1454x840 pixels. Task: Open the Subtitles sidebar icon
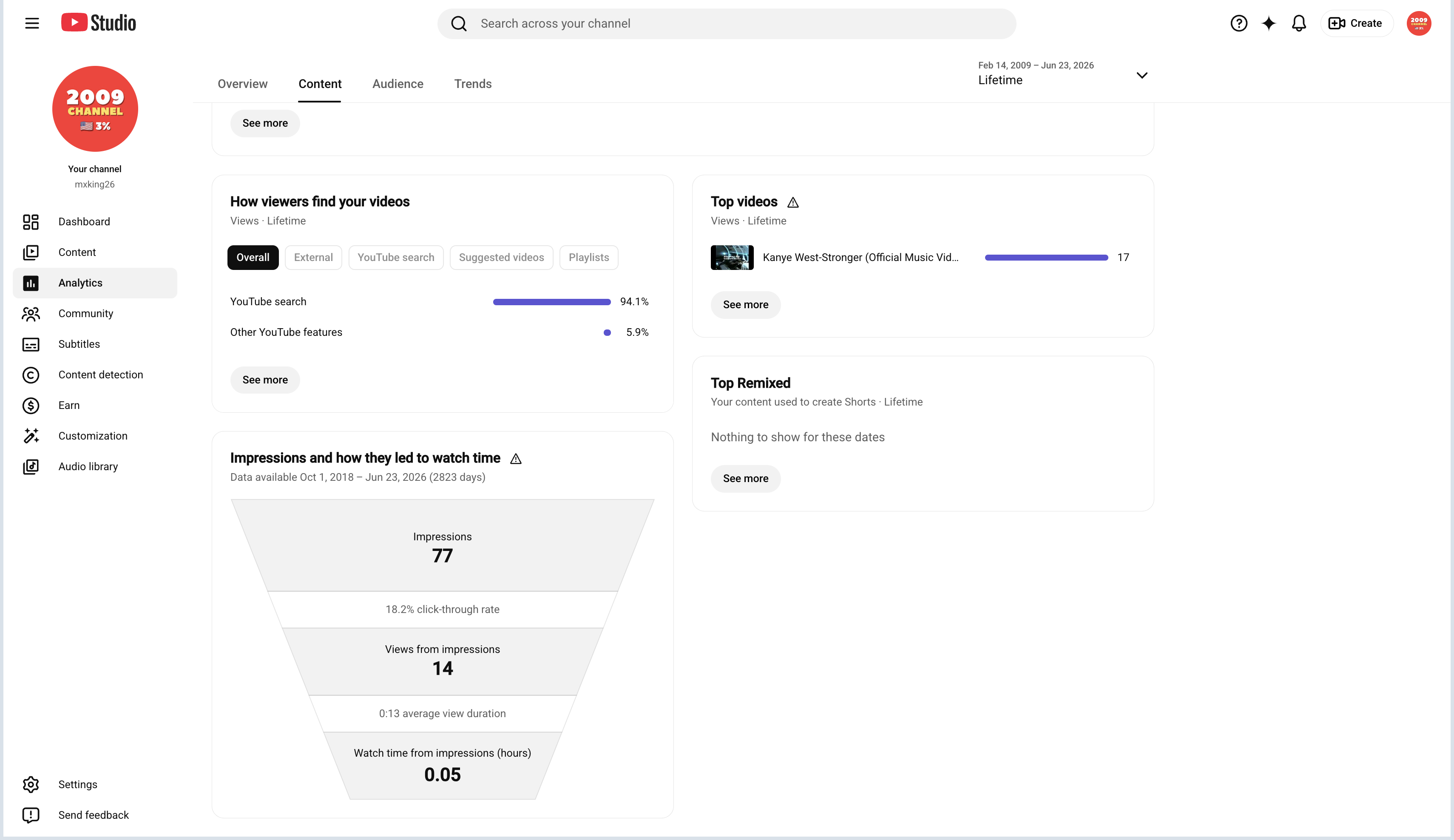tap(31, 344)
